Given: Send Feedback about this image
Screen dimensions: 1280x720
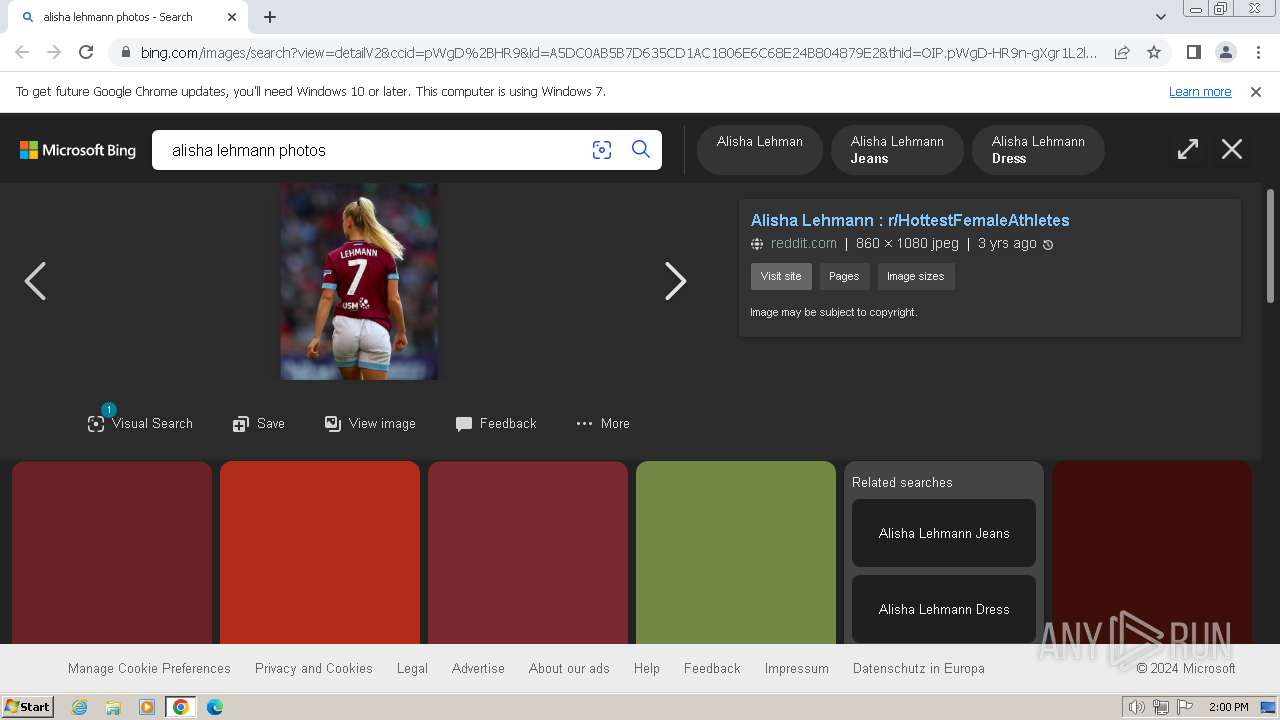Looking at the screenshot, I should 496,423.
